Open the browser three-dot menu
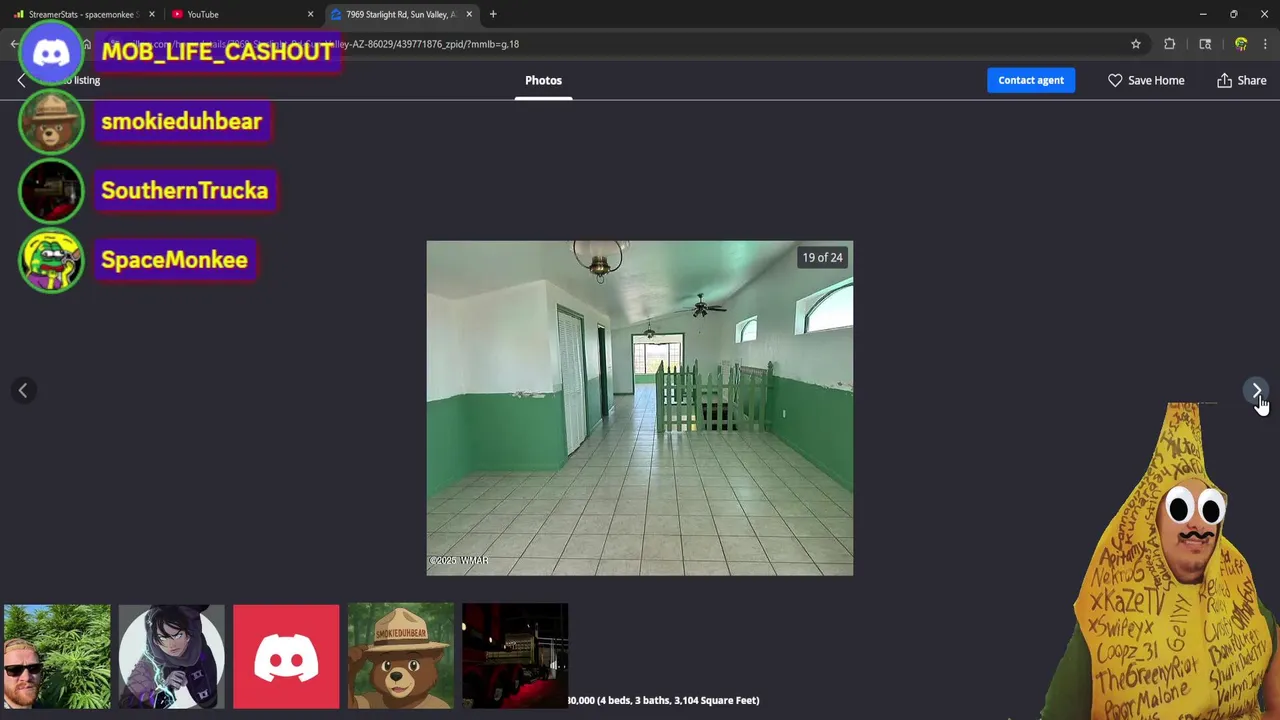Viewport: 1280px width, 720px height. [x=1265, y=44]
